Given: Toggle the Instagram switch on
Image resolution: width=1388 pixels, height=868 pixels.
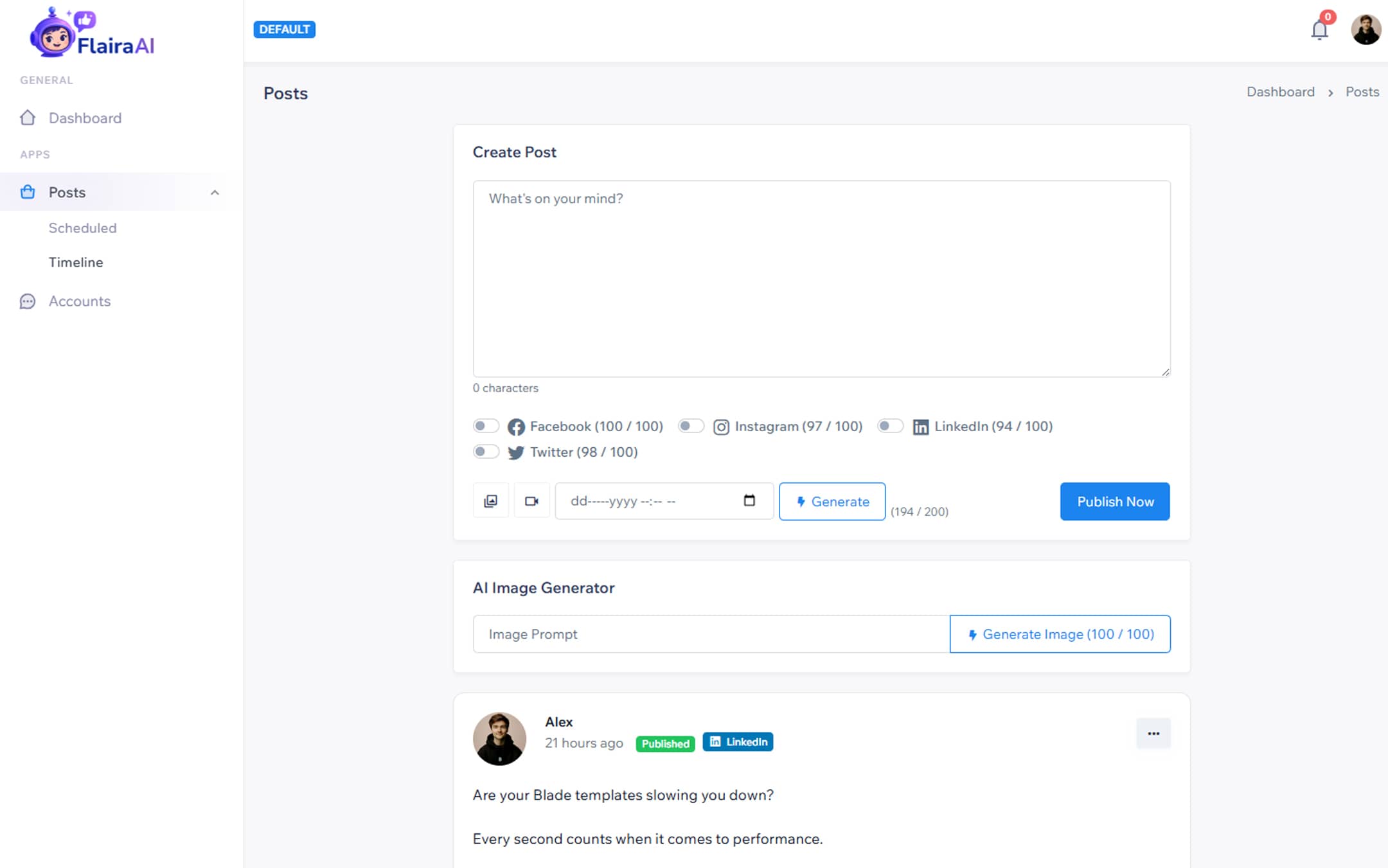Looking at the screenshot, I should (691, 425).
